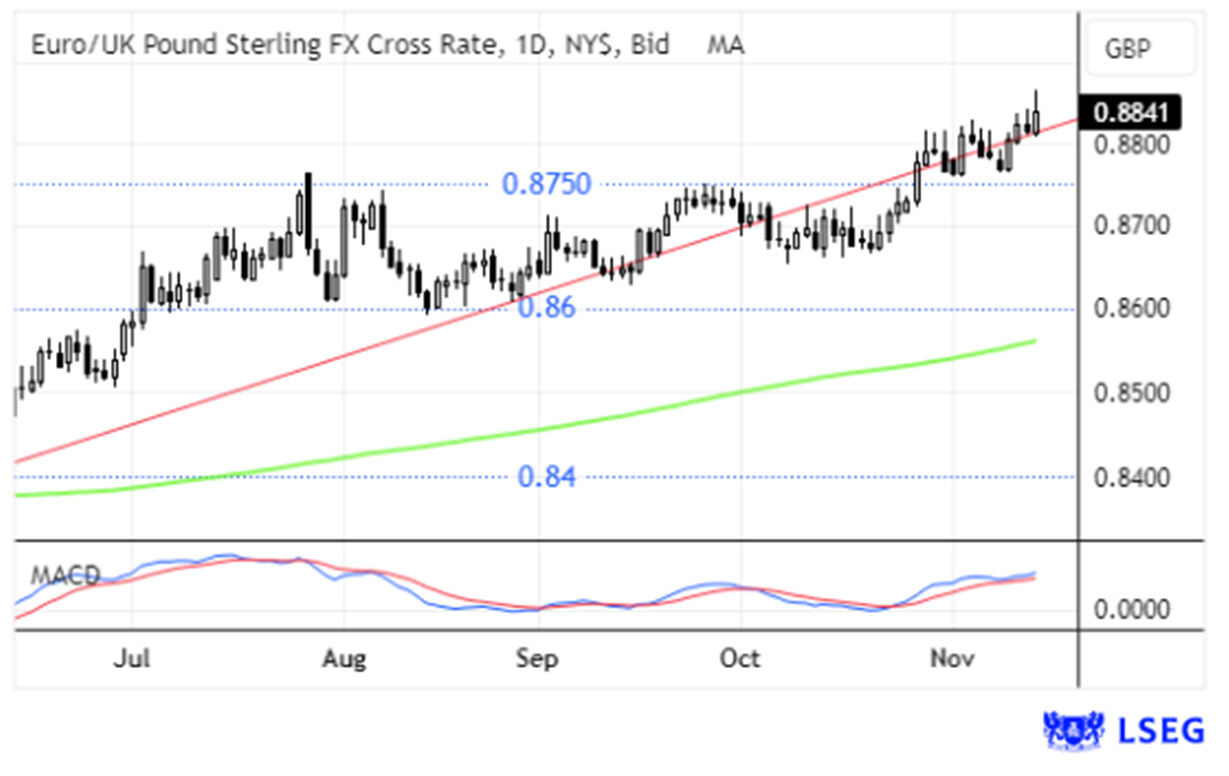Click the tall late-July candlestick wick peak
Viewport: 1229px width, 776px height.
(x=307, y=176)
